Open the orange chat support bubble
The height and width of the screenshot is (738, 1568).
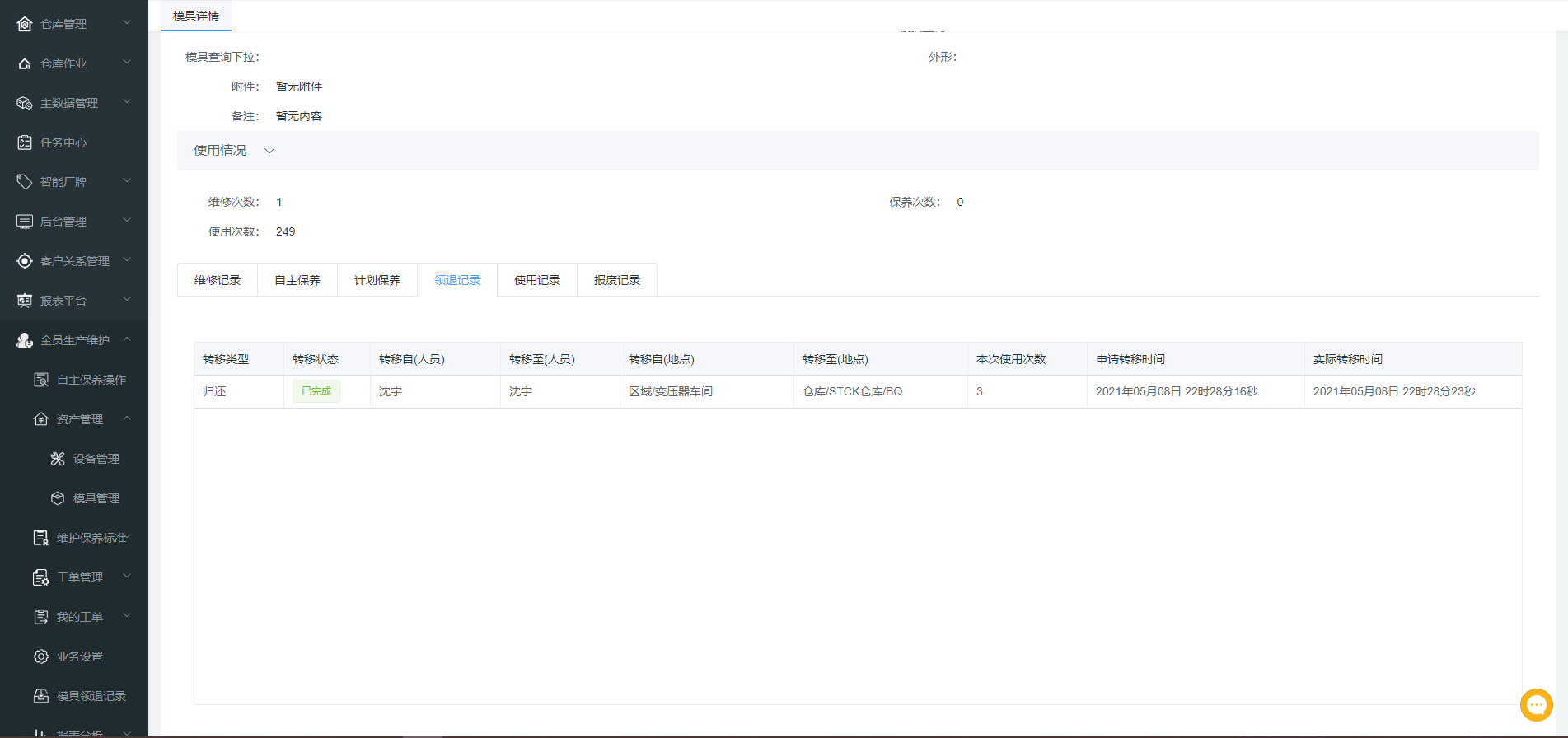1536,705
